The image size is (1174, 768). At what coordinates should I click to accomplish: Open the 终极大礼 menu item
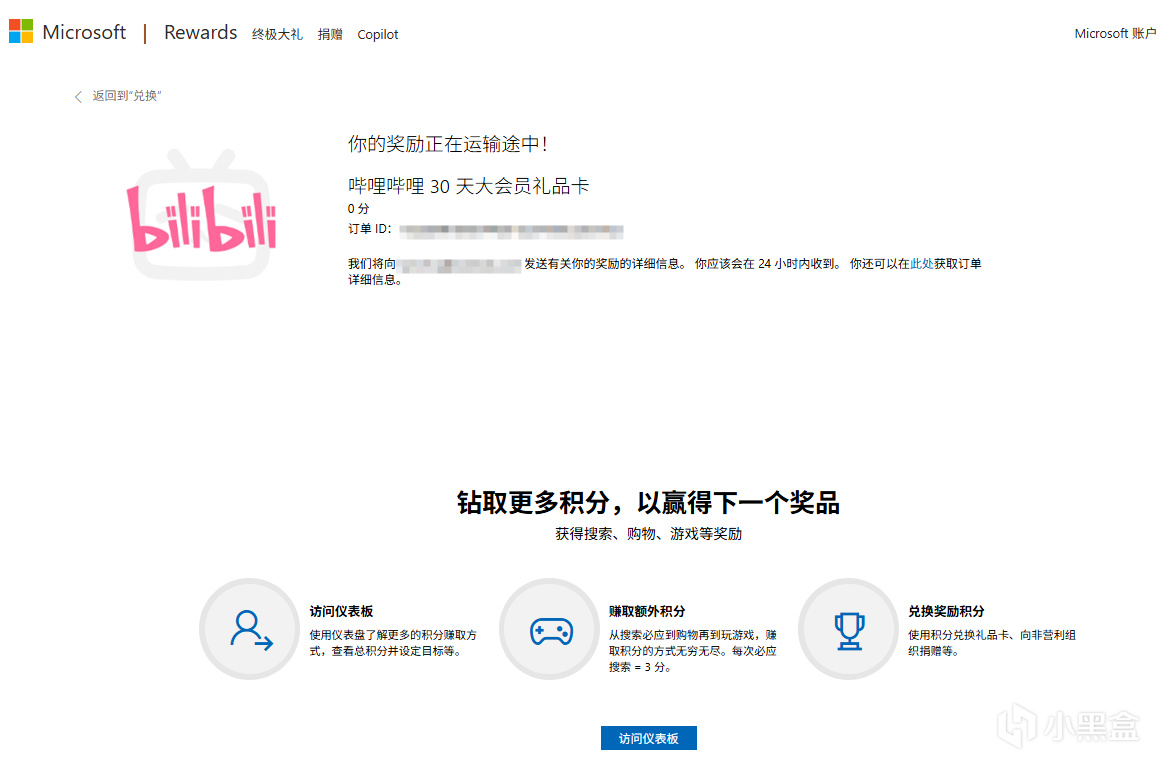(x=277, y=34)
